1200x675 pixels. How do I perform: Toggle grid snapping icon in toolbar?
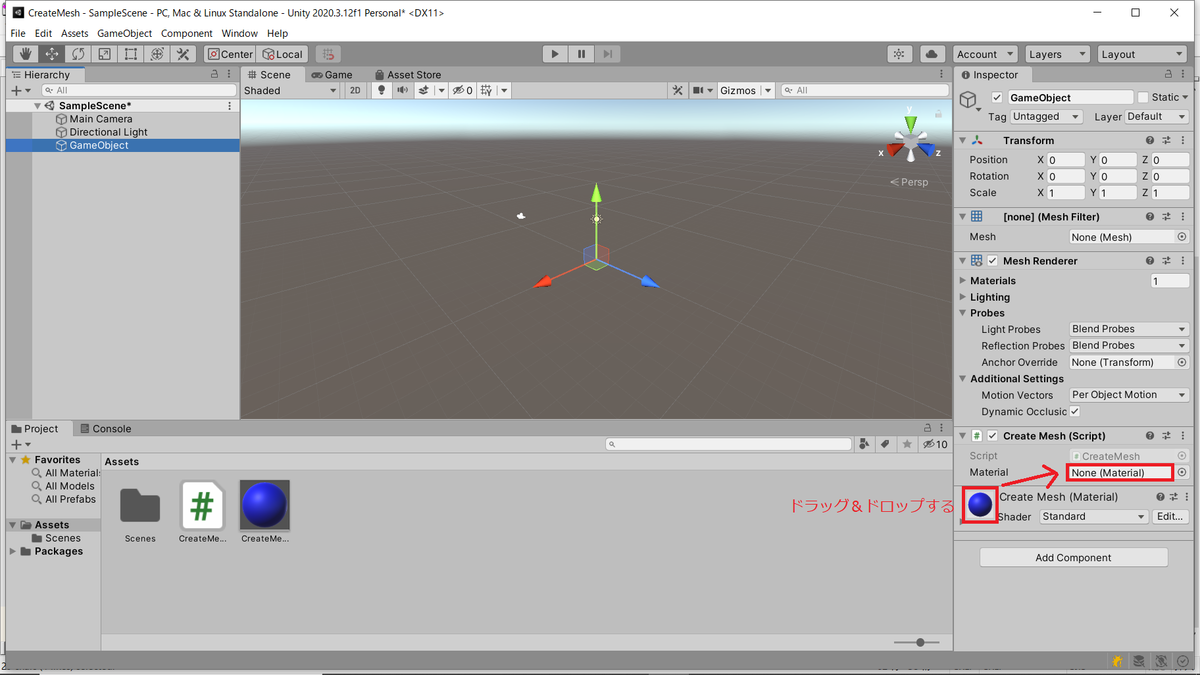(x=328, y=54)
